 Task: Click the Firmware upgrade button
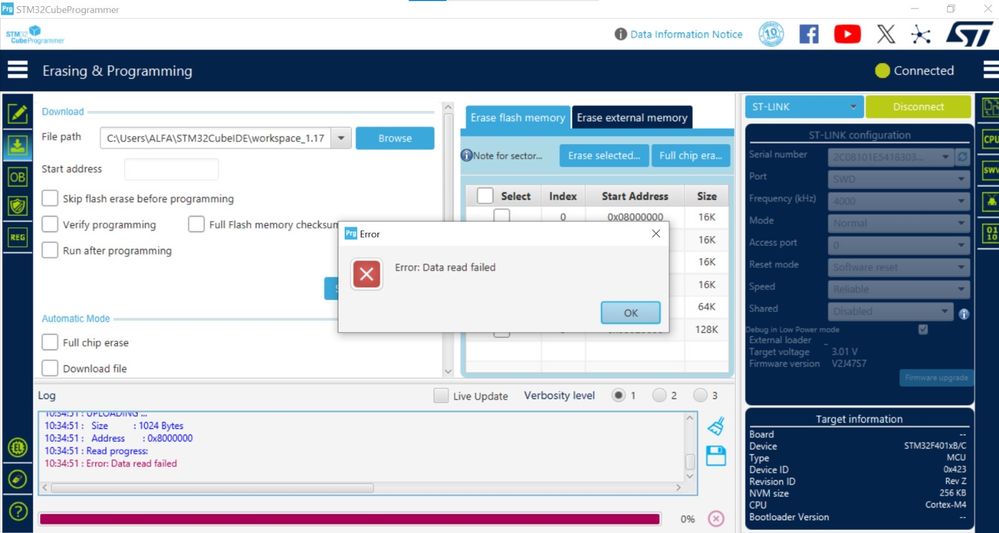937,378
